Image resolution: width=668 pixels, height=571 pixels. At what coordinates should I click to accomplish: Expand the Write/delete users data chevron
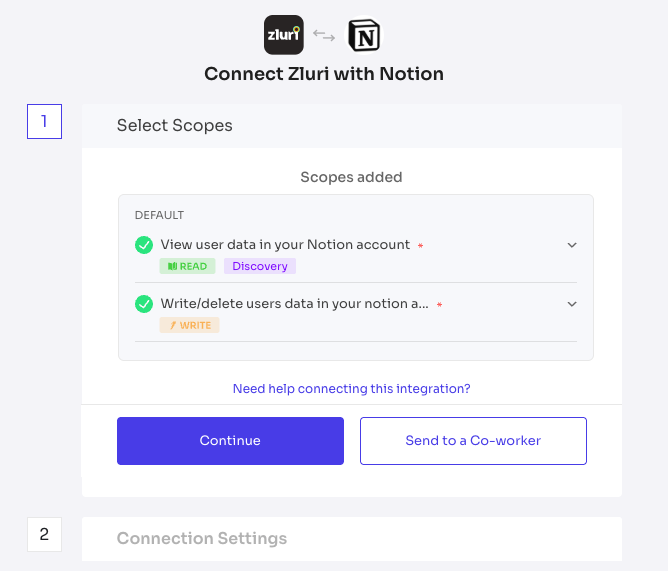coord(572,304)
